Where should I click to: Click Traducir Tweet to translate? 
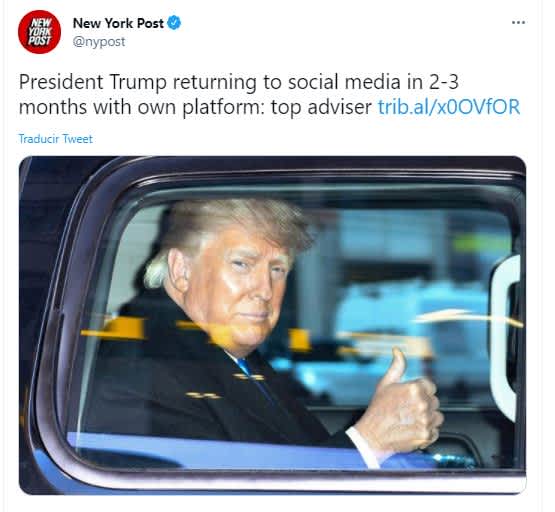point(55,139)
